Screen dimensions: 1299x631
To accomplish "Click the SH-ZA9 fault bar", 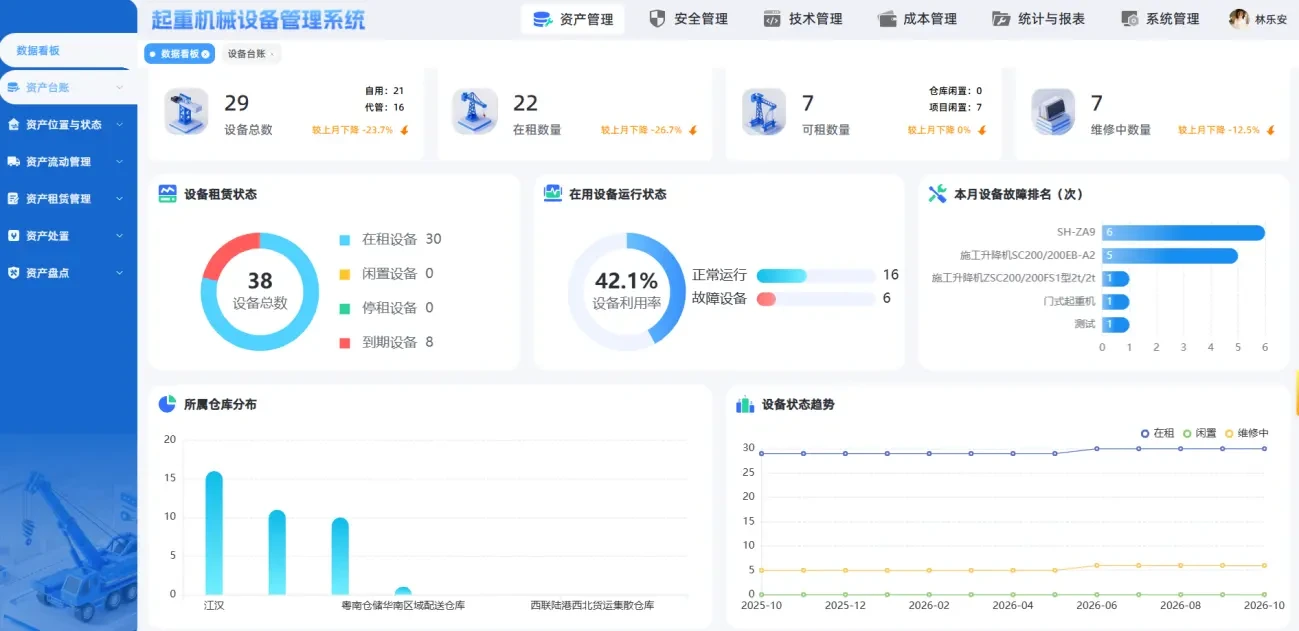I will [1183, 232].
